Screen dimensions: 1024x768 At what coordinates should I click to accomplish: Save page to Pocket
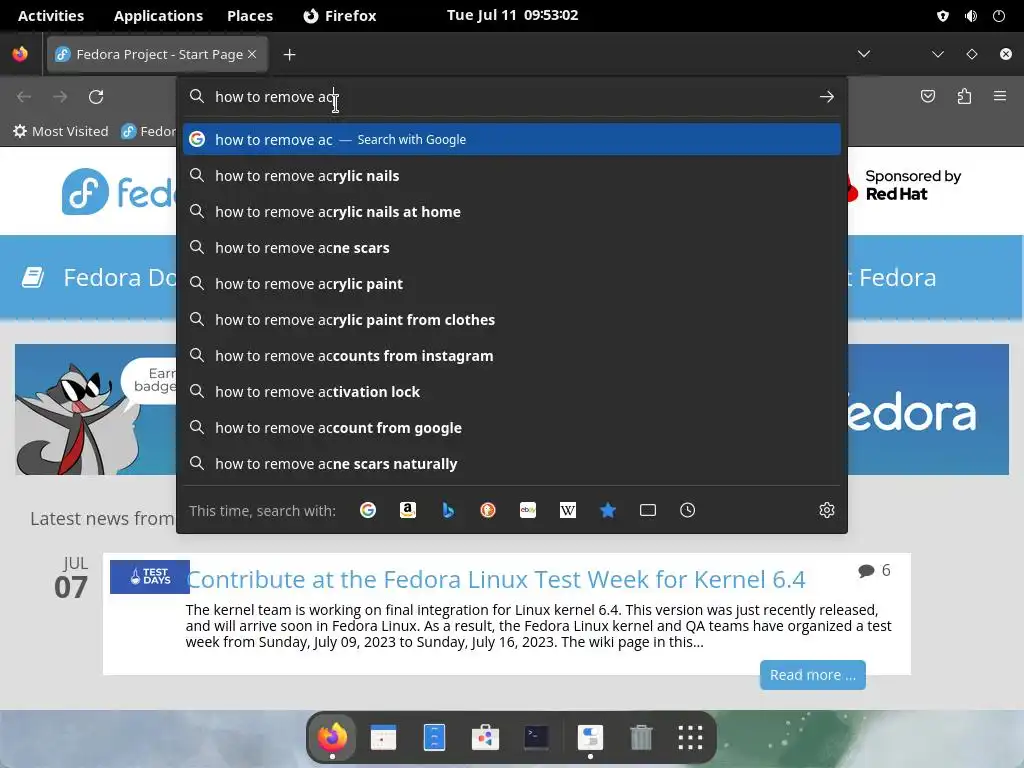[x=928, y=97]
